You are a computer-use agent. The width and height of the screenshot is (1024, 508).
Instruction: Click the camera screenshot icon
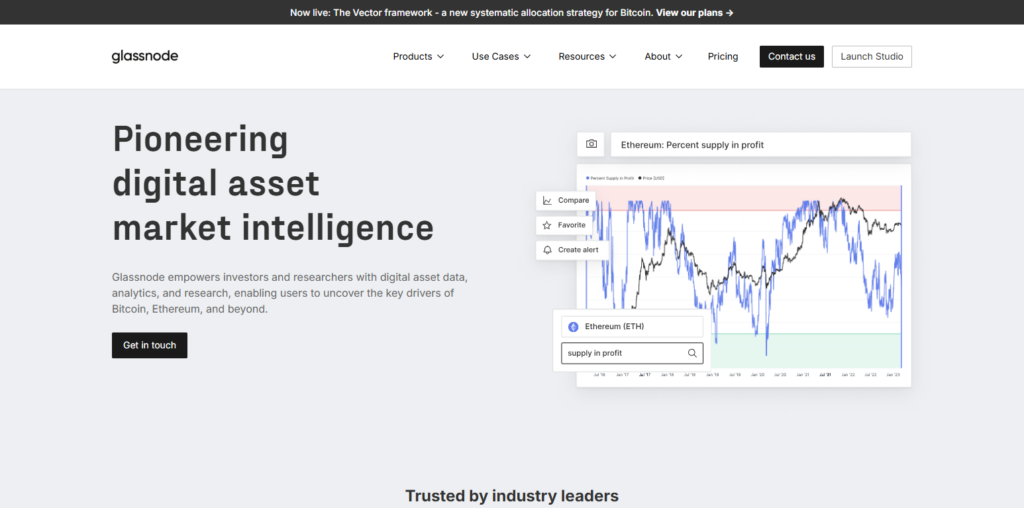tap(591, 144)
